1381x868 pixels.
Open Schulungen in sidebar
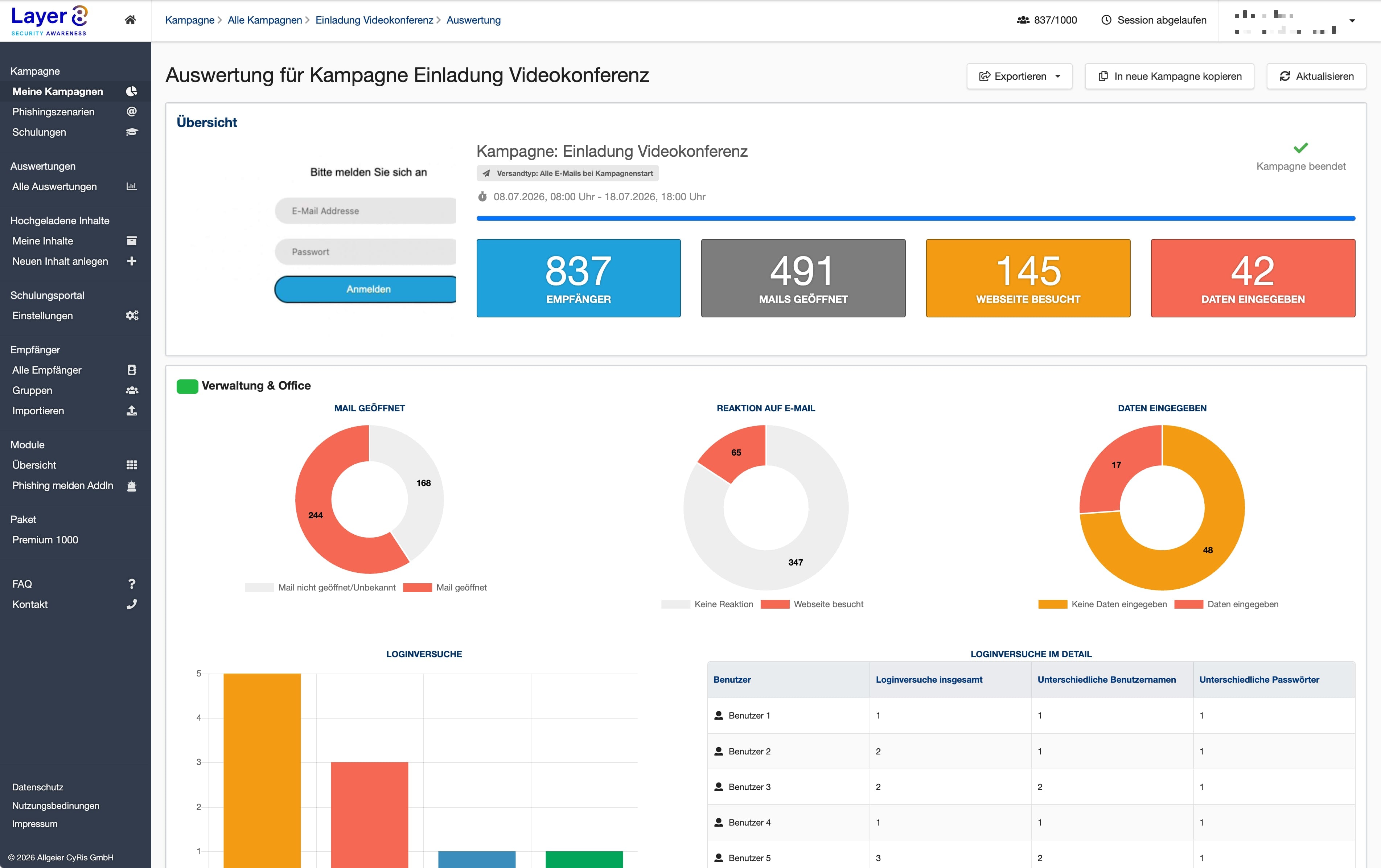click(x=75, y=132)
